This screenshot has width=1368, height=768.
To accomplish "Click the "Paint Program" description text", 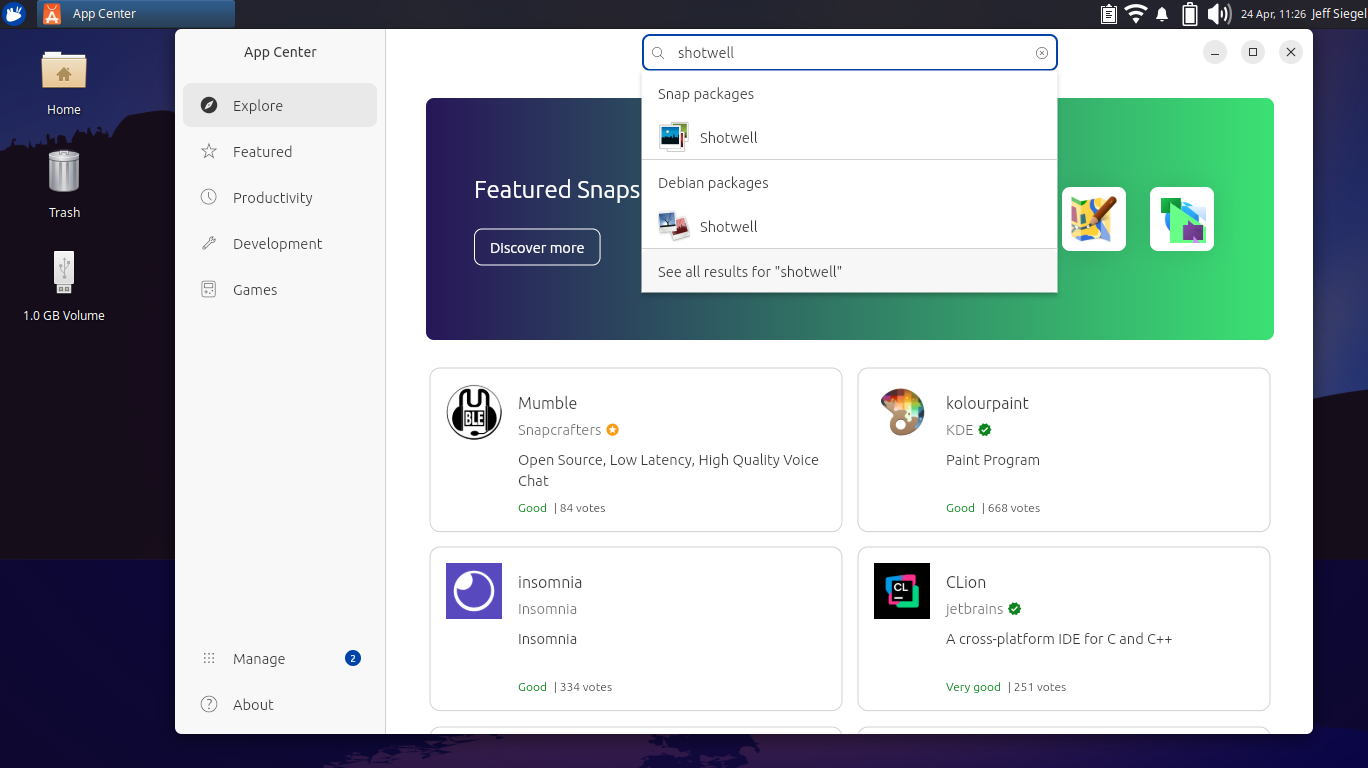I will click(x=993, y=460).
